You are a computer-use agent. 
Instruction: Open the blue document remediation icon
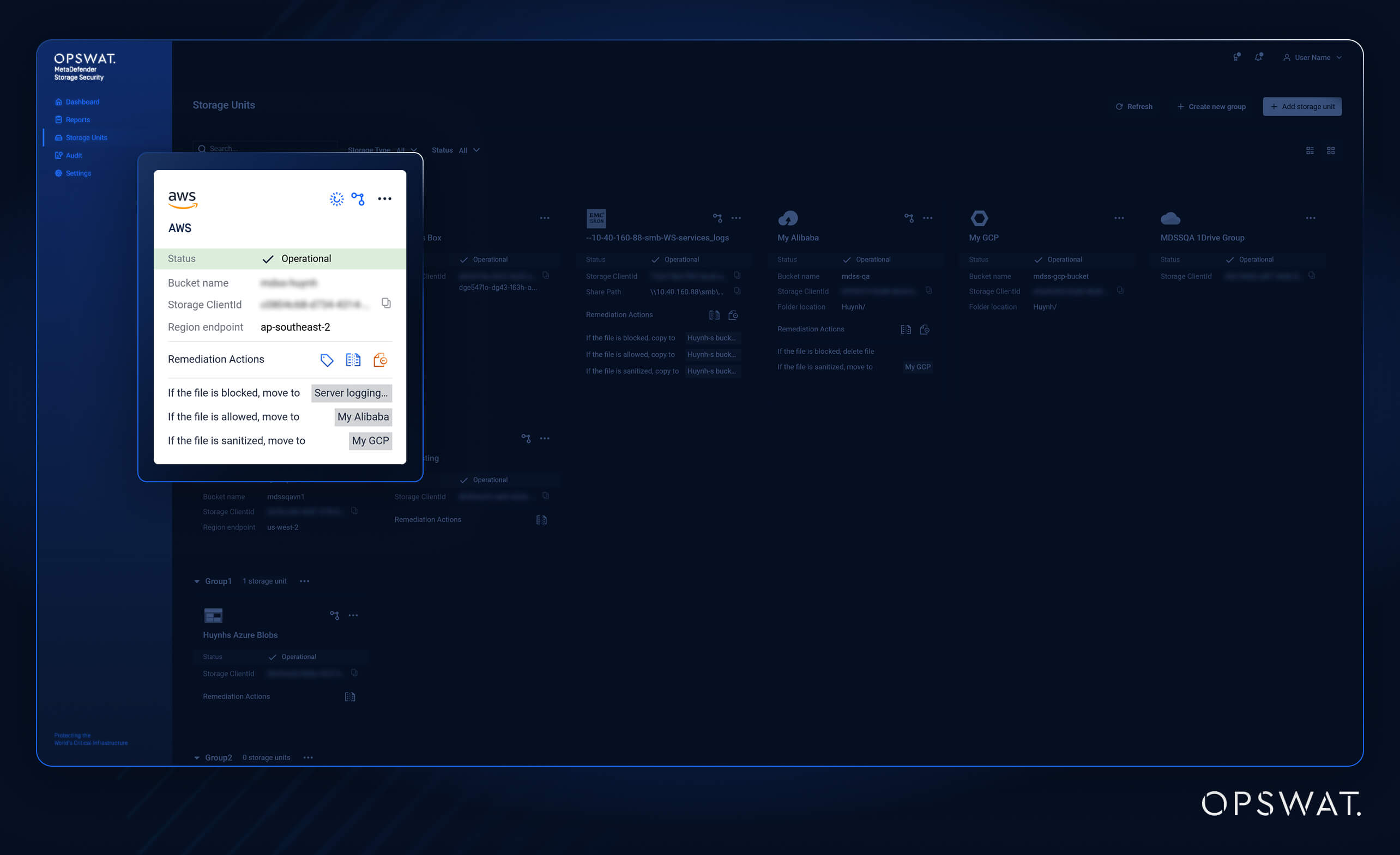pos(353,360)
